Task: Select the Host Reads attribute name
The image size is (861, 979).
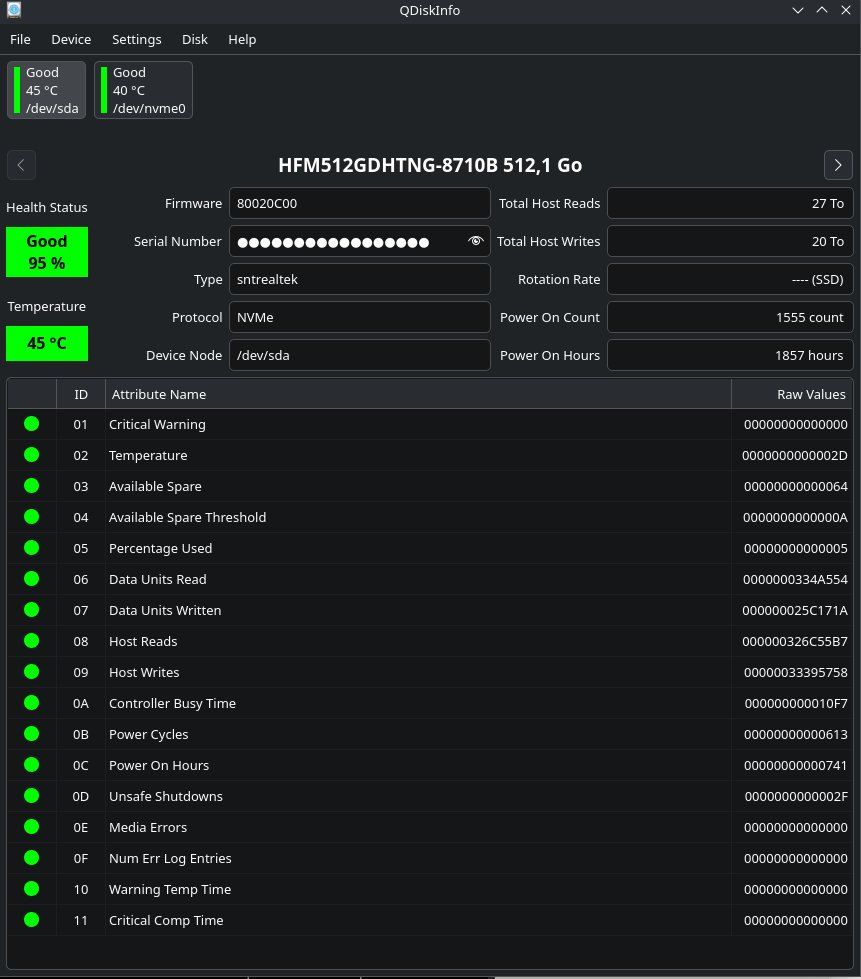Action: point(143,641)
